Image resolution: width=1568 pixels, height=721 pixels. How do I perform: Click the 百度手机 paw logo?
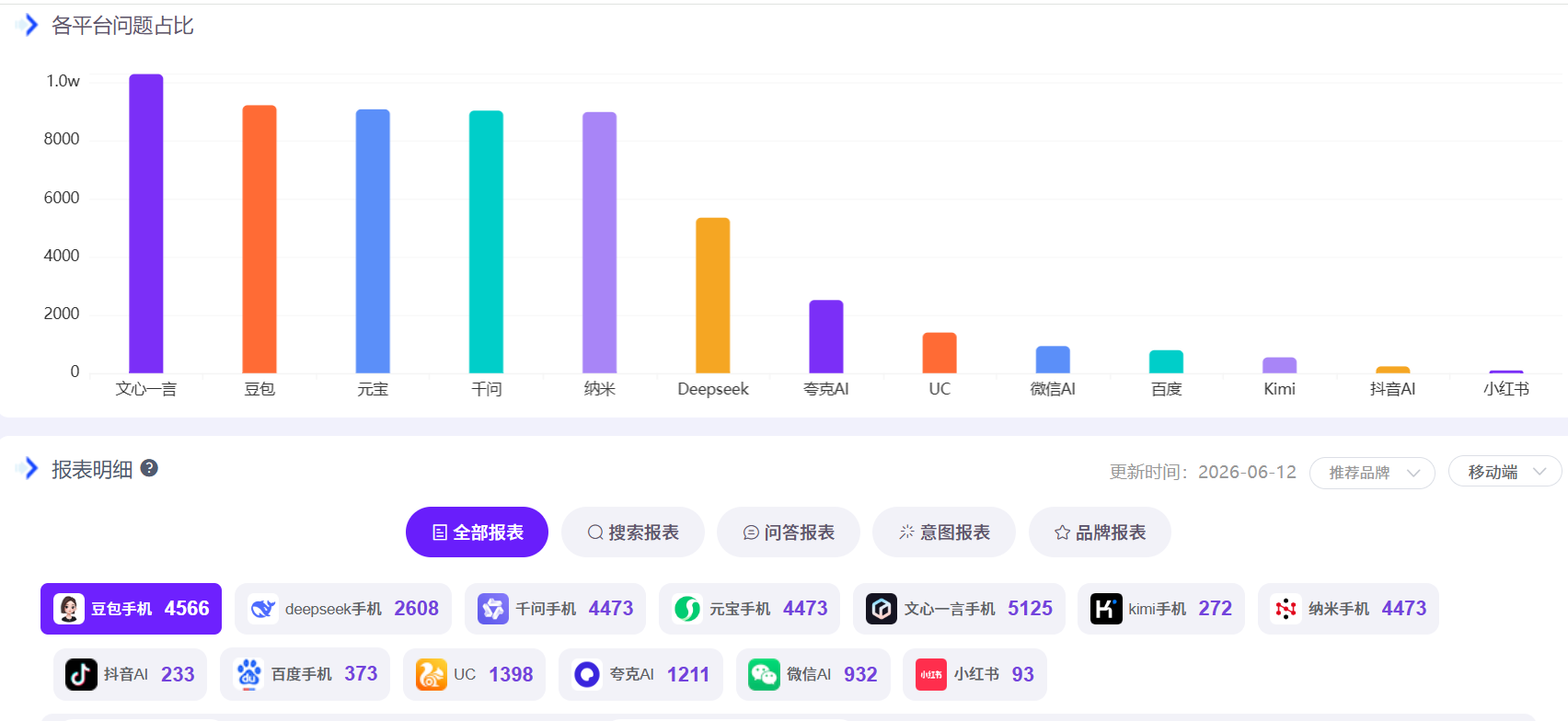click(x=248, y=675)
